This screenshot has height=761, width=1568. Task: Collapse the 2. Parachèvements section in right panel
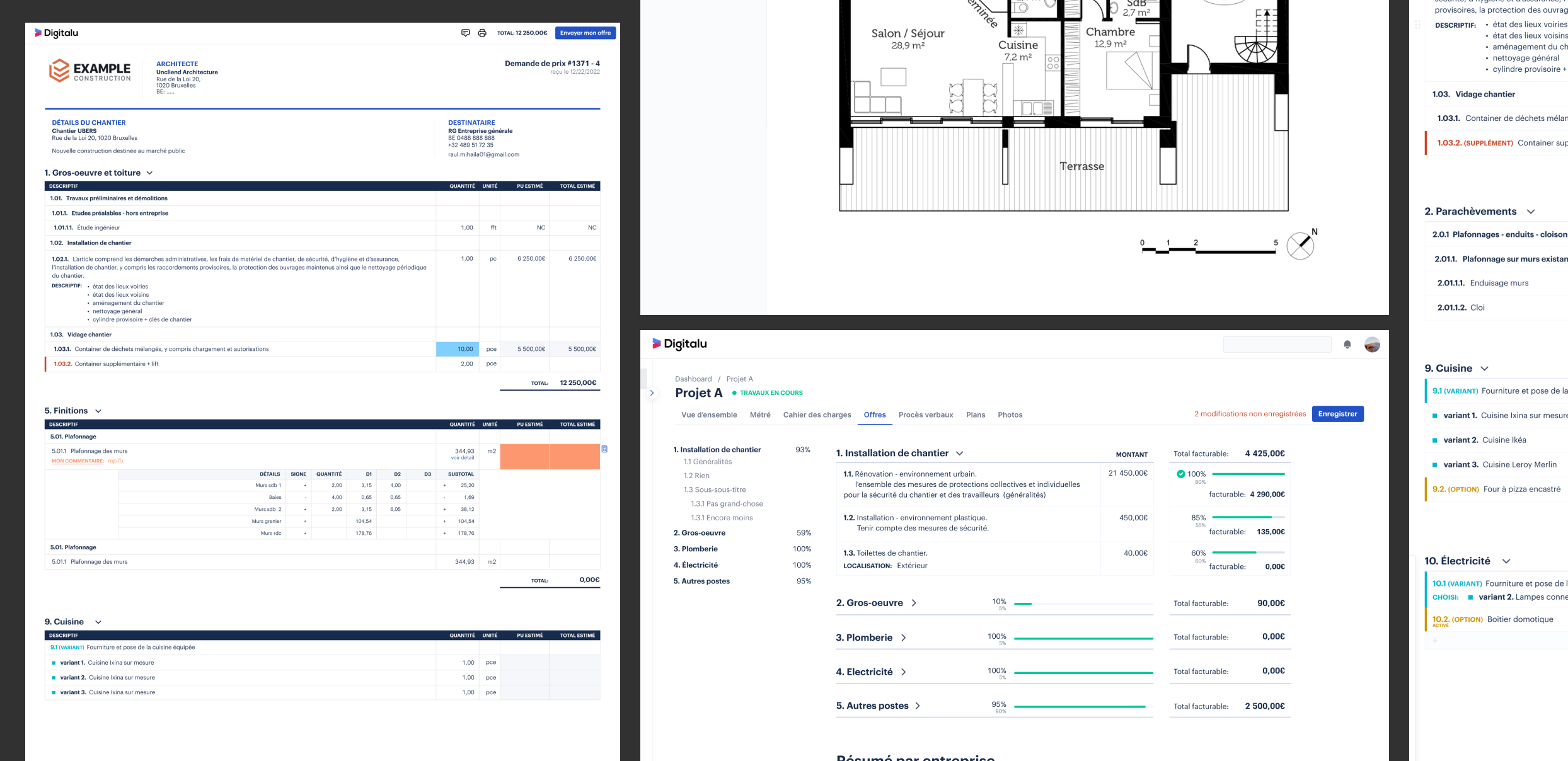pos(1531,212)
